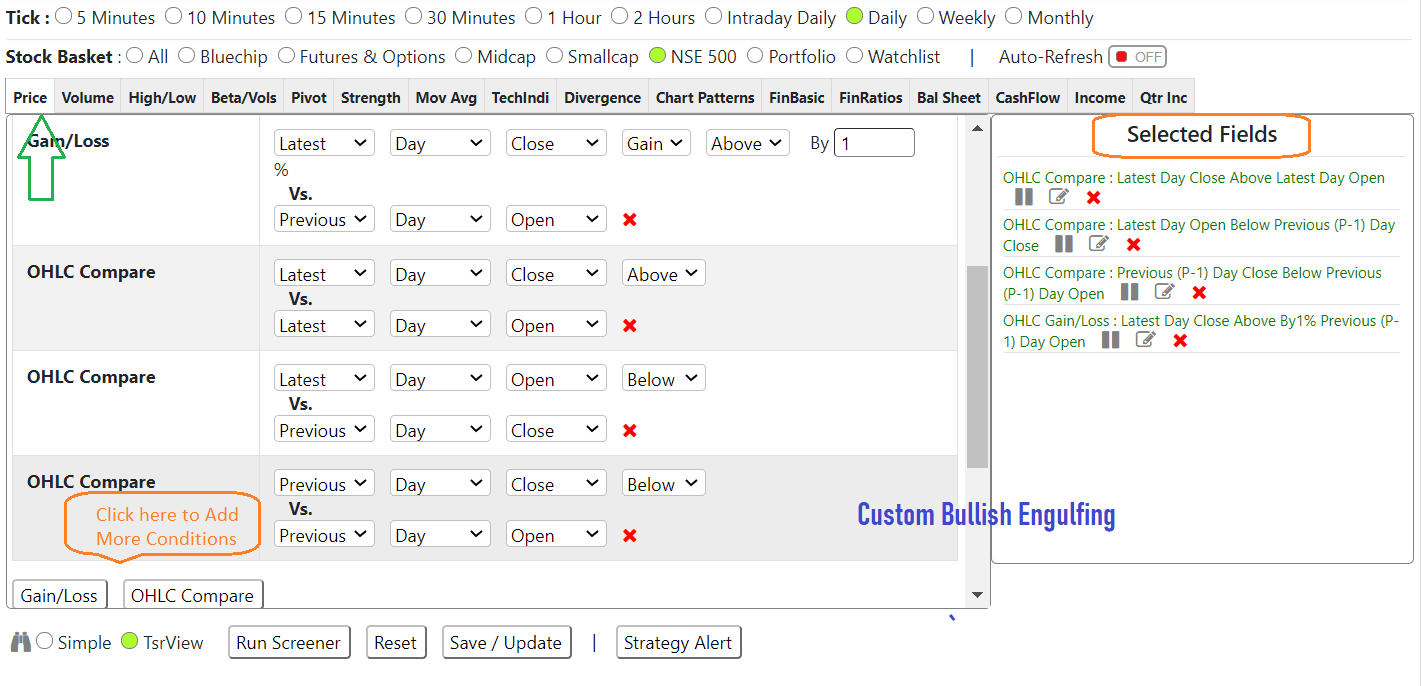The width and height of the screenshot is (1421, 686).
Task: Turn off Auto-Refresh toggle
Action: [1137, 56]
